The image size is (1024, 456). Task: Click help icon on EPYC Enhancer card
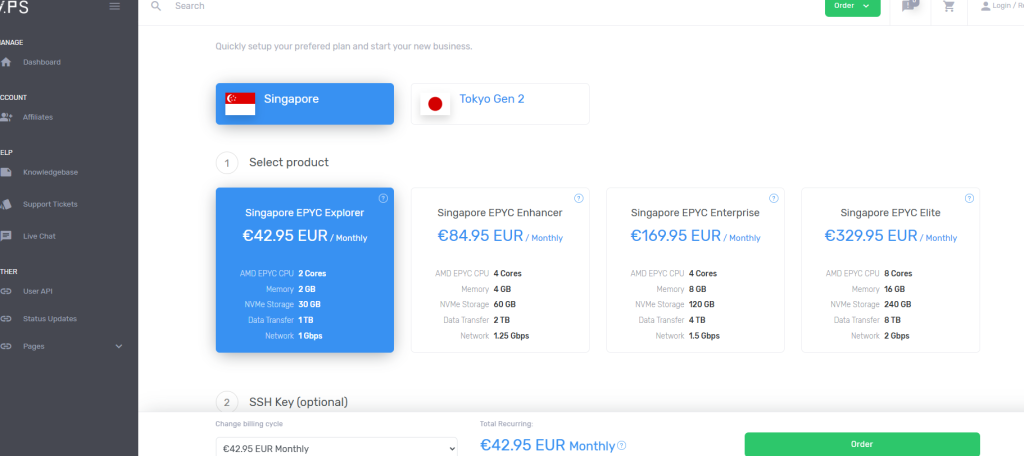coord(578,198)
